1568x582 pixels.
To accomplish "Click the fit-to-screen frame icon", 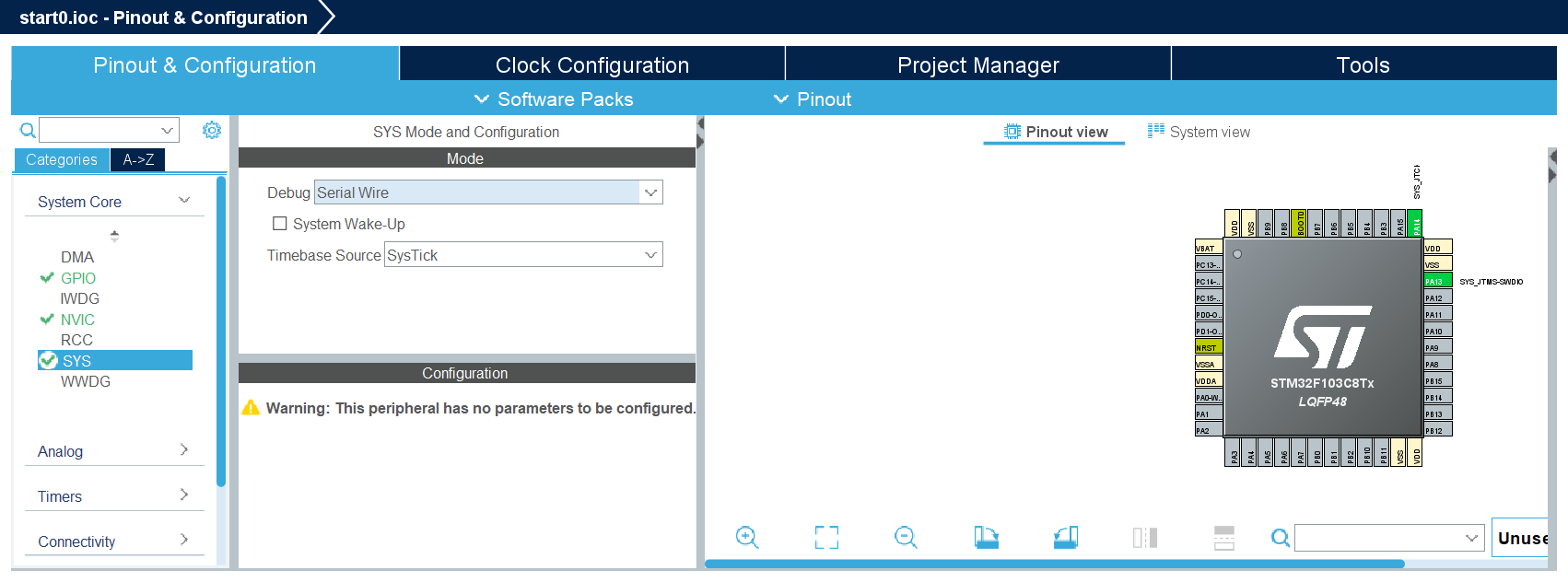I will [x=826, y=538].
